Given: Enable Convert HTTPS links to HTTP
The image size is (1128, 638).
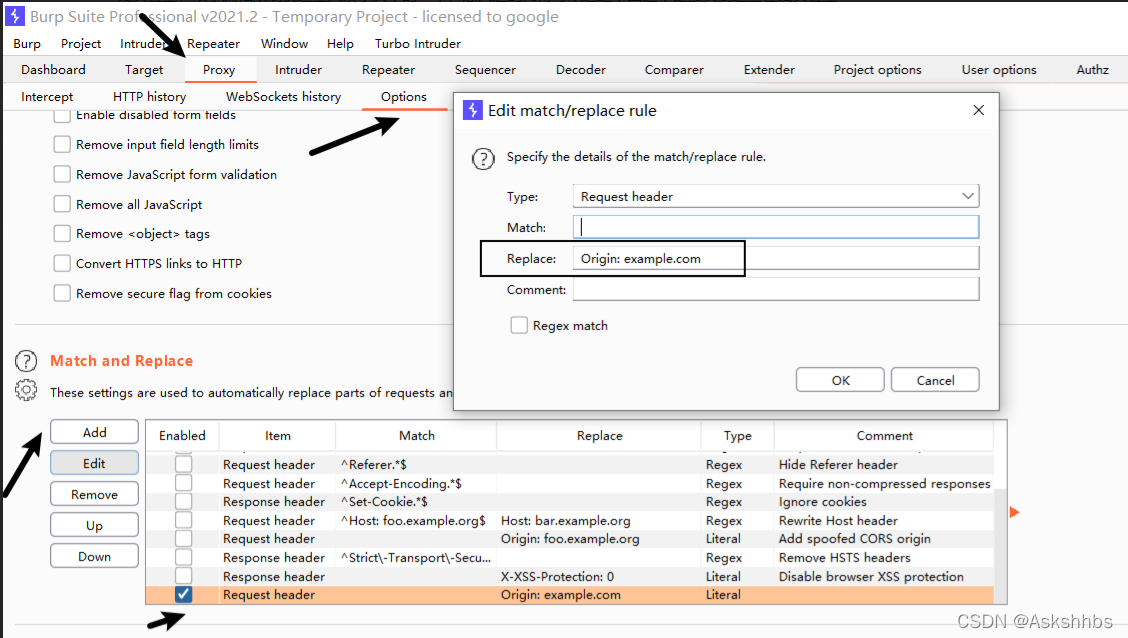Looking at the screenshot, I should click(x=62, y=263).
